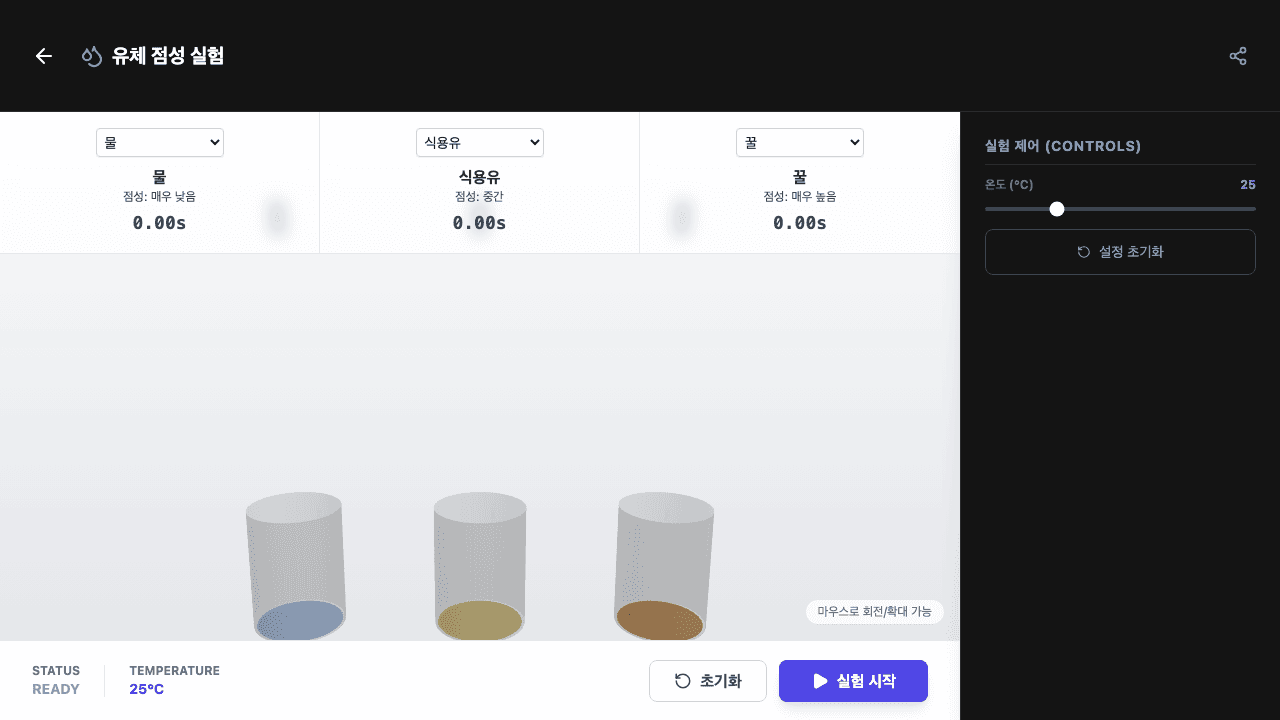Click the 마우스로 회전/확대 가능 hint
Image resolution: width=1280 pixels, height=720 pixels.
pyautogui.click(x=874, y=611)
